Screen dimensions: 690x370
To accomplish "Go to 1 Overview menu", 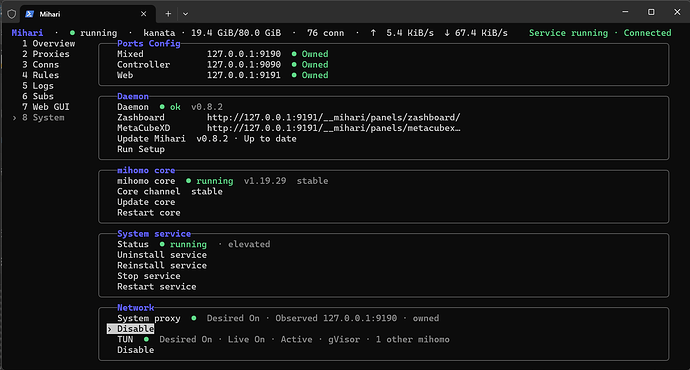I will pos(48,44).
